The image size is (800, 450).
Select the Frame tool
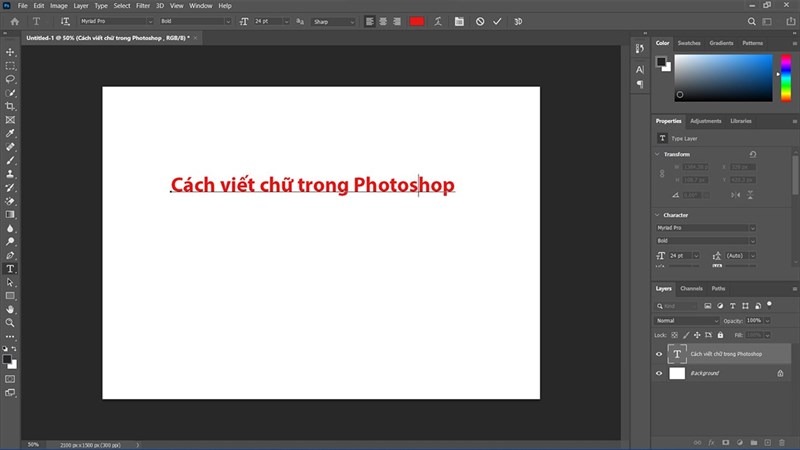10,120
